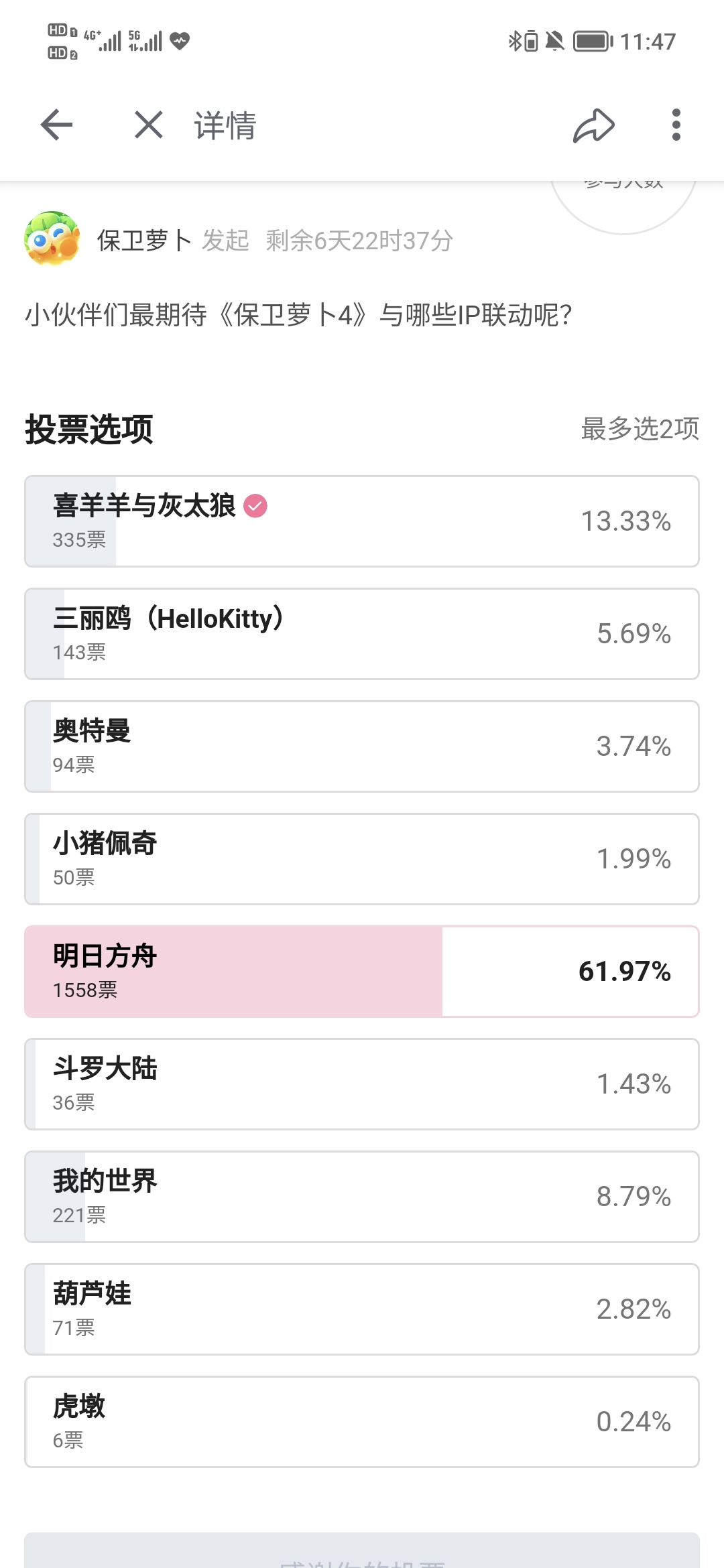
Task: Open the three-dot more options menu
Action: point(676,125)
